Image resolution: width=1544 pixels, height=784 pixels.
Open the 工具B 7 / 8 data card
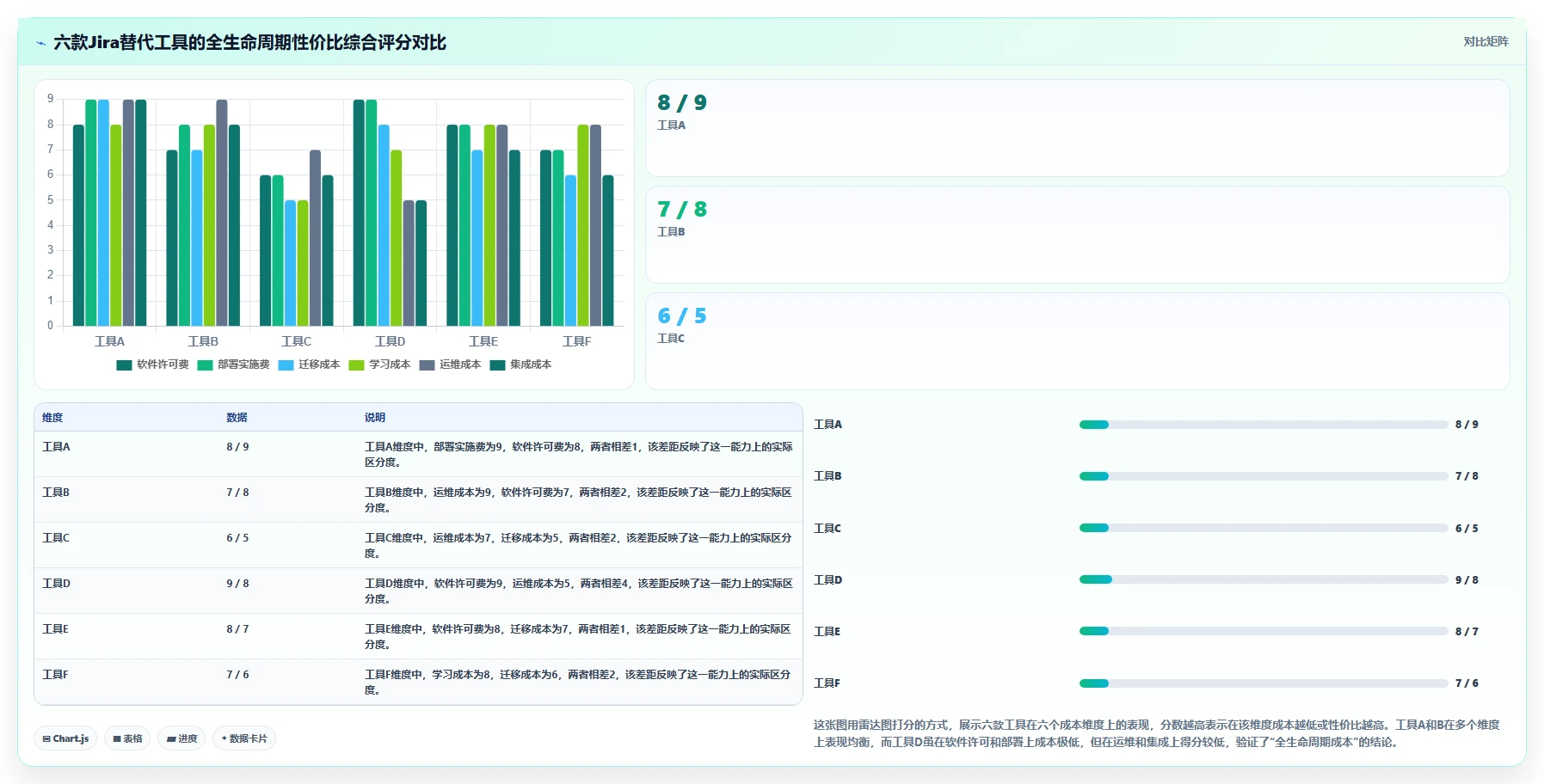(1077, 235)
